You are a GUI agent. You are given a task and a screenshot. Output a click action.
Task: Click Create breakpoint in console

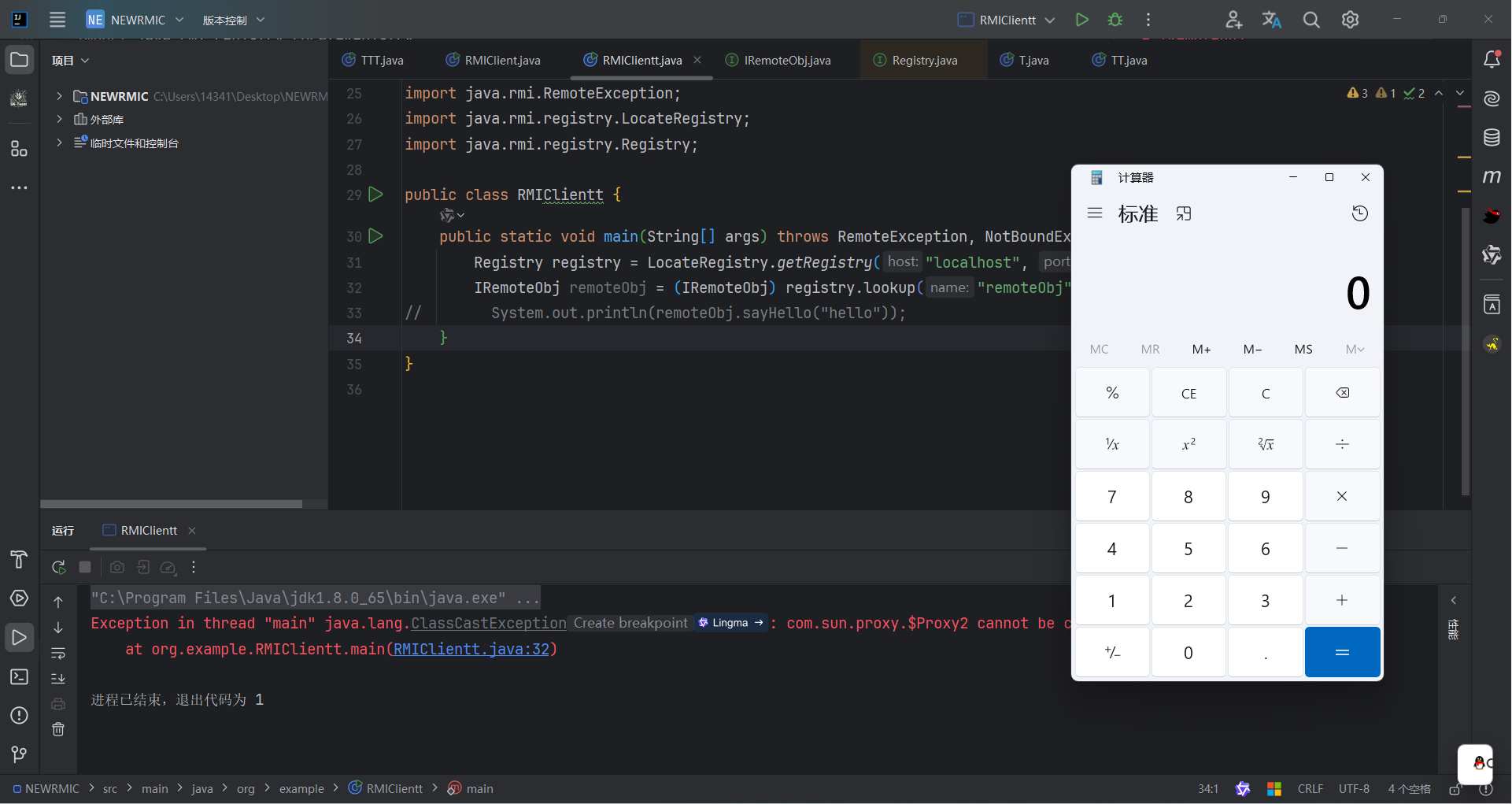[630, 623]
